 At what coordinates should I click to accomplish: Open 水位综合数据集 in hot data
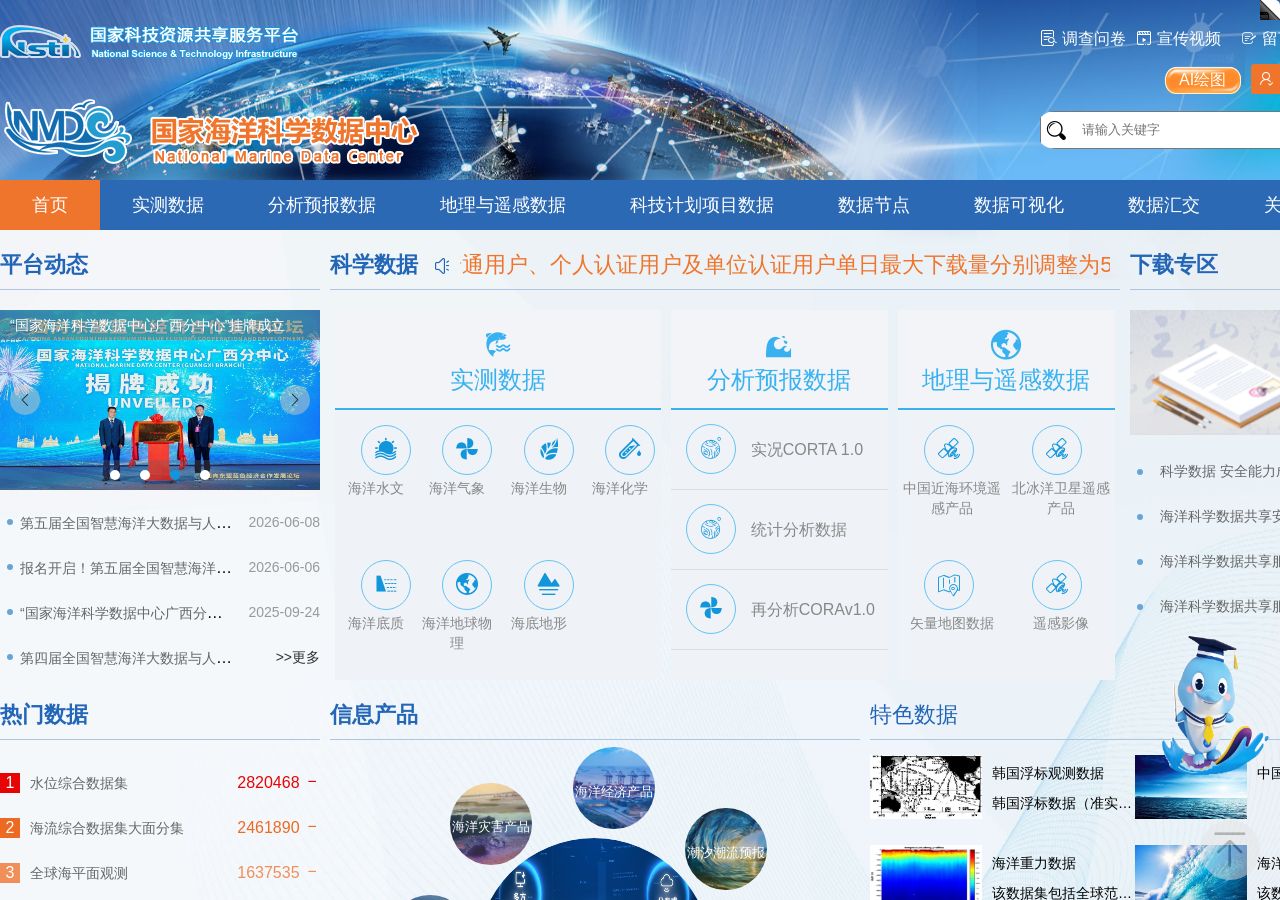[79, 783]
